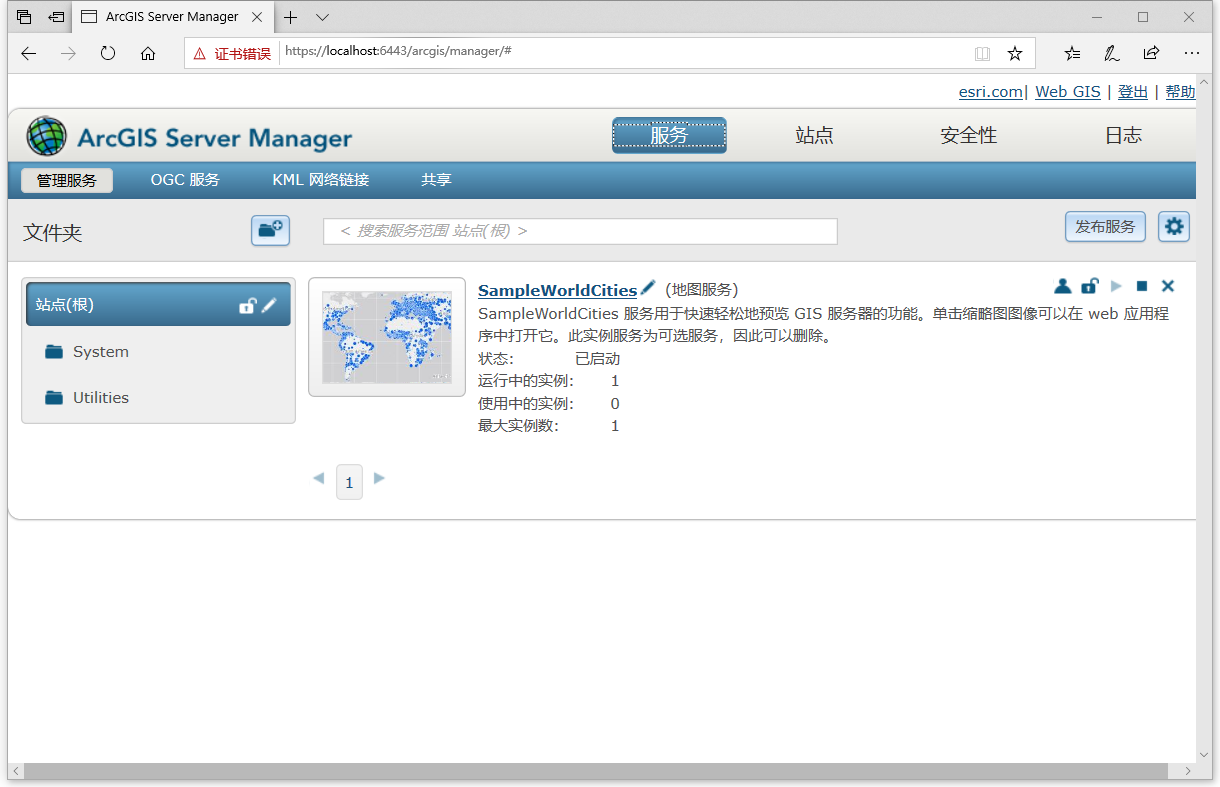This screenshot has width=1220, height=787.
Task: Click the certificate error warning
Action: (232, 53)
